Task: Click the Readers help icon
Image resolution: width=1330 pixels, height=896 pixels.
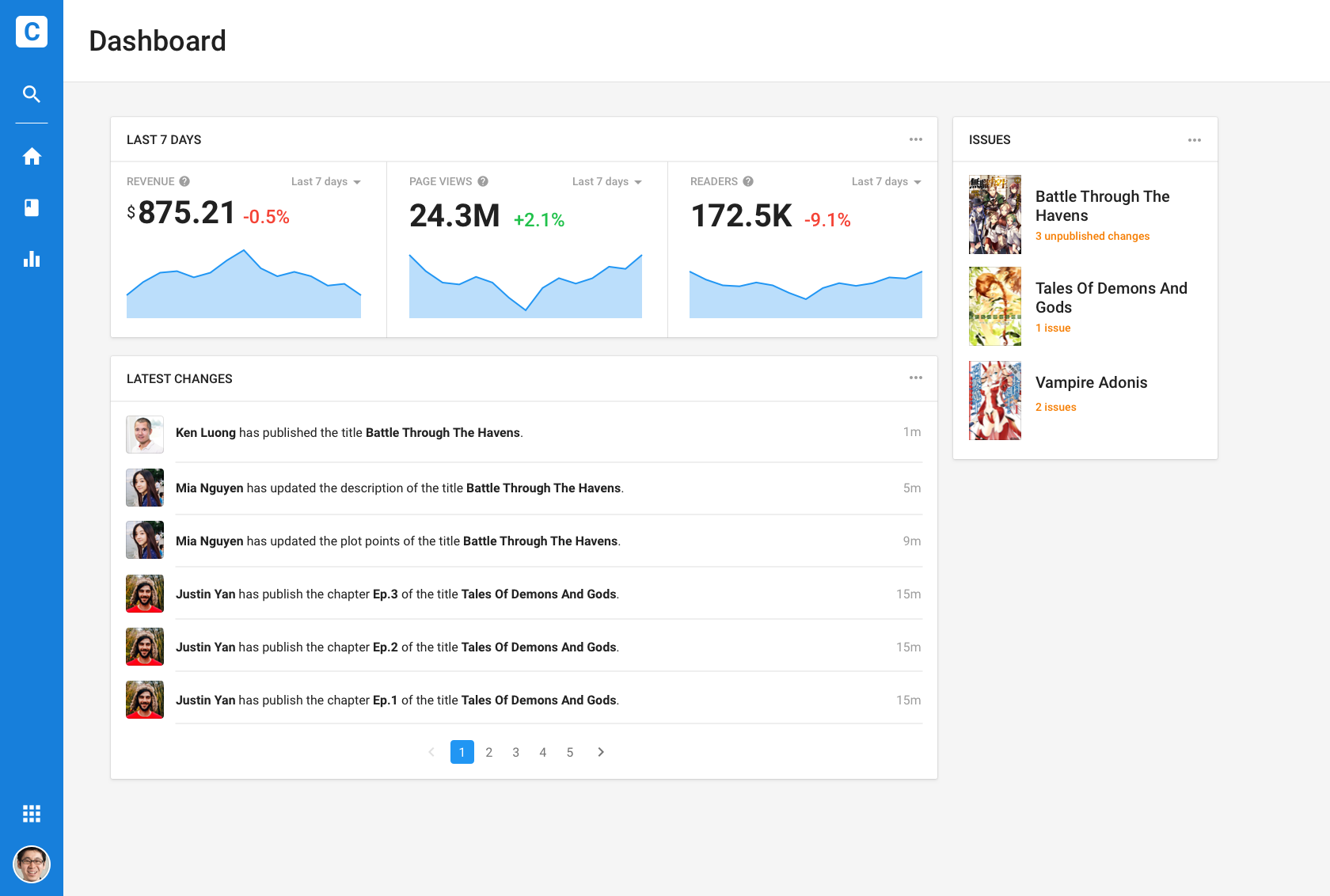Action: tap(748, 181)
